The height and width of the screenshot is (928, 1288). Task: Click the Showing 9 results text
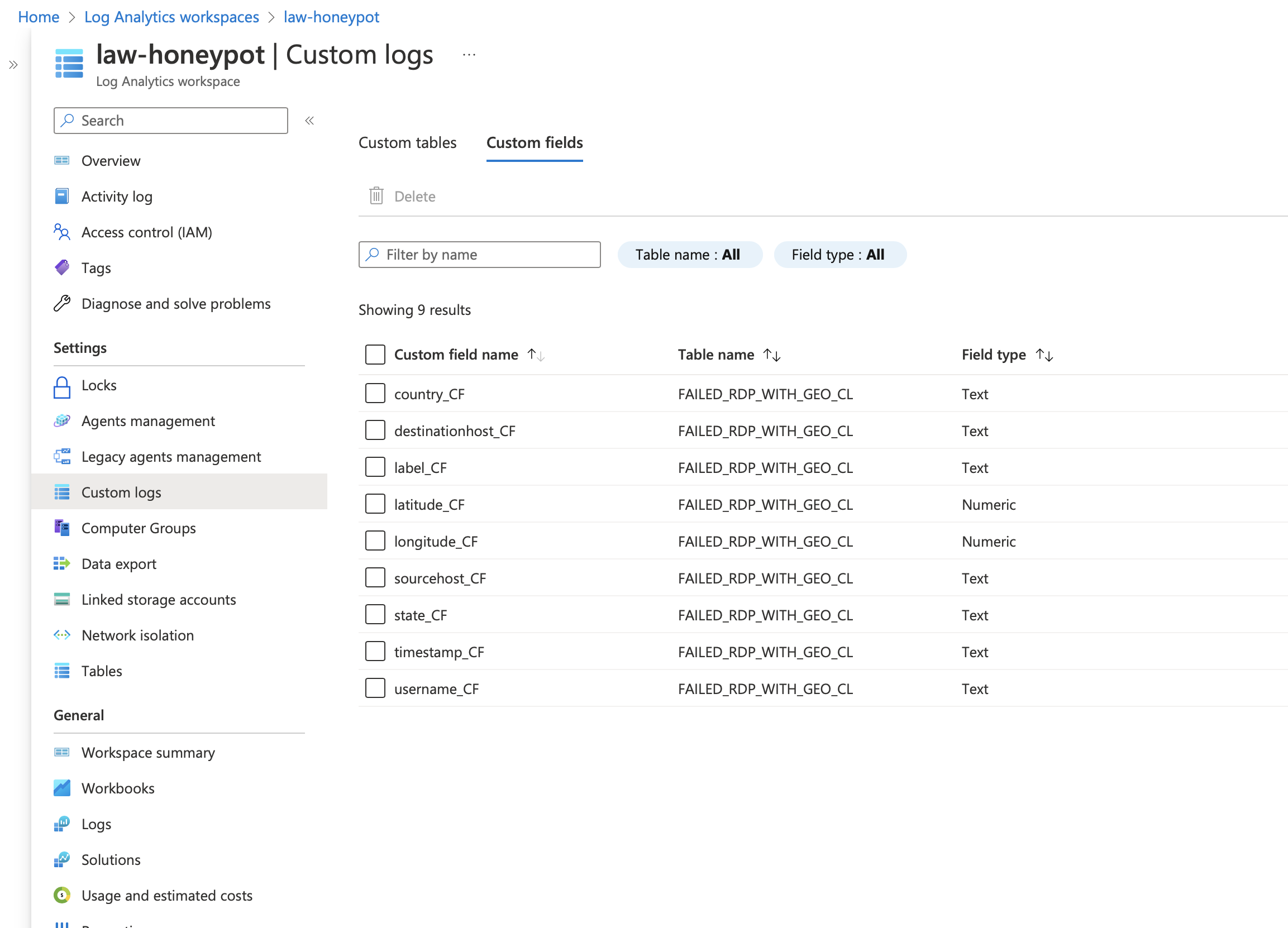[x=414, y=310]
